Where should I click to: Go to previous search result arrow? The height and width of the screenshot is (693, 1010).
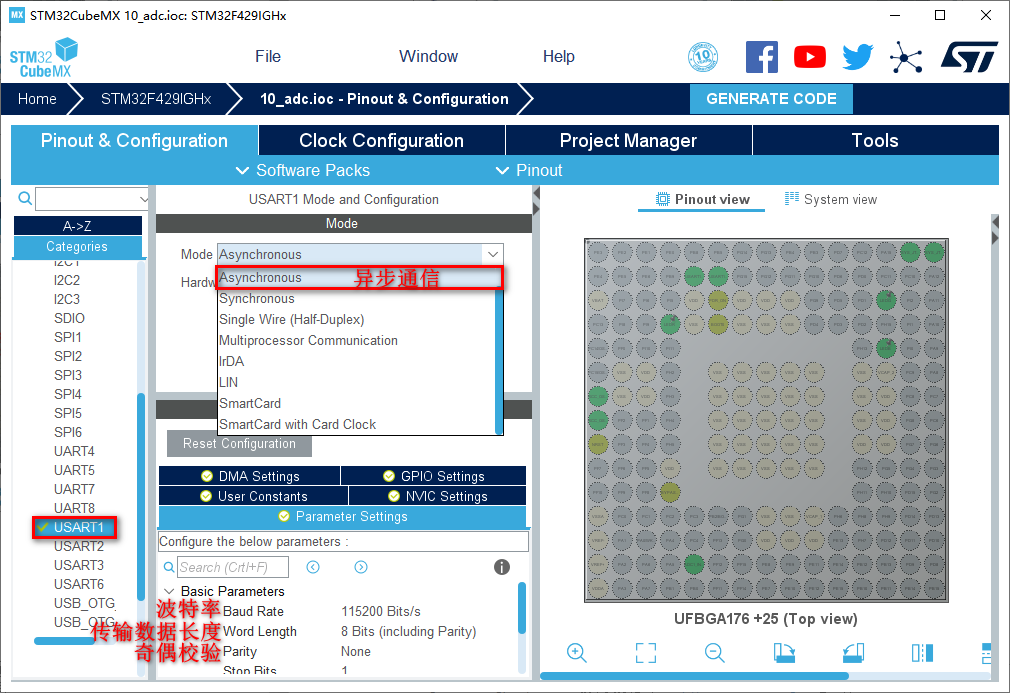313,567
